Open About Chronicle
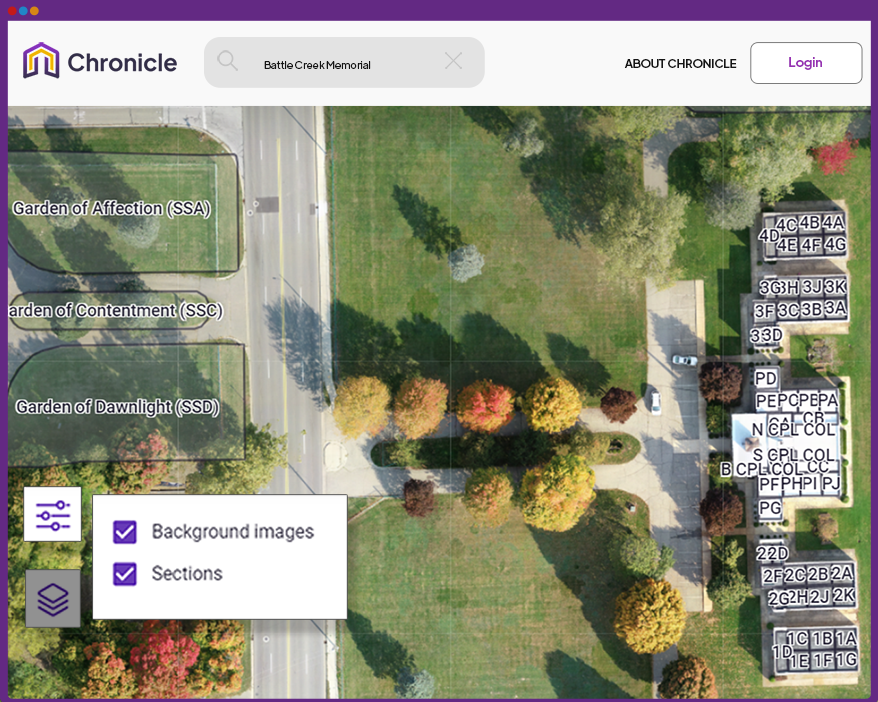 click(680, 63)
